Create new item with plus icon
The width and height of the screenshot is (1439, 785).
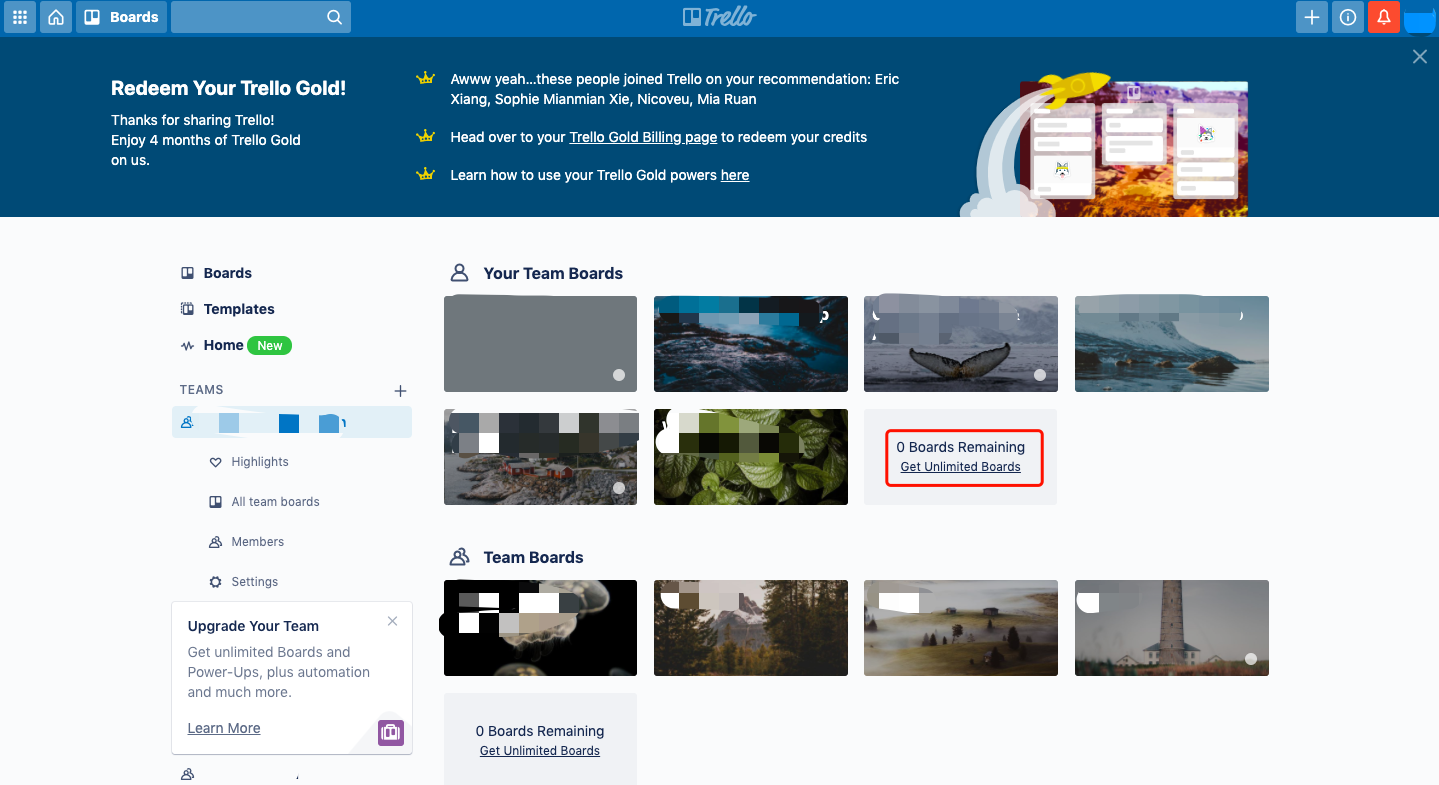1312,17
